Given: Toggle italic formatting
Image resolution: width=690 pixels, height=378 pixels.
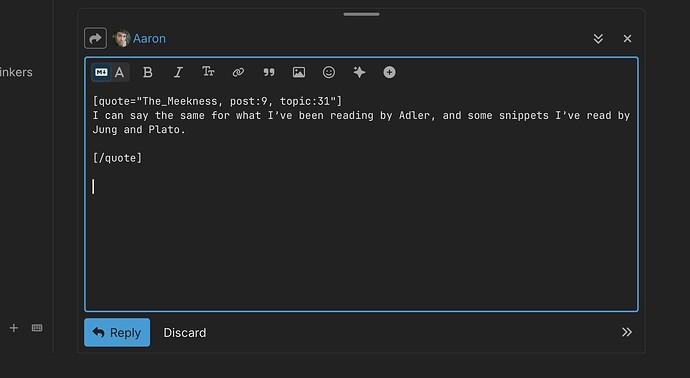Looking at the screenshot, I should (178, 72).
